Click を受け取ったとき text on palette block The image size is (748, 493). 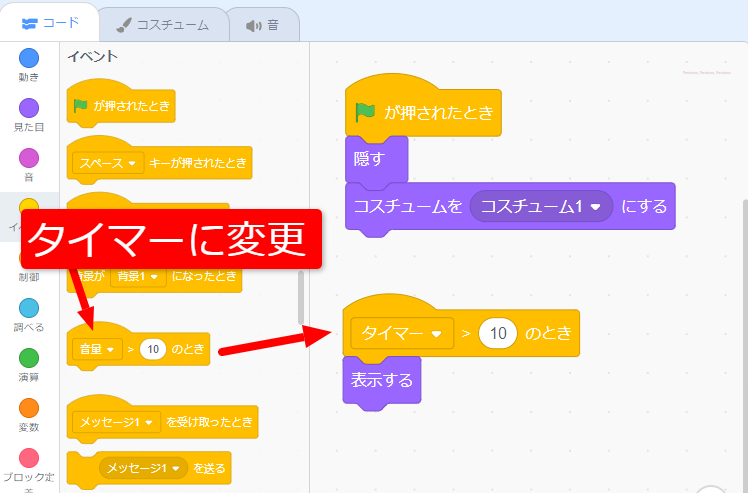[x=209, y=422]
